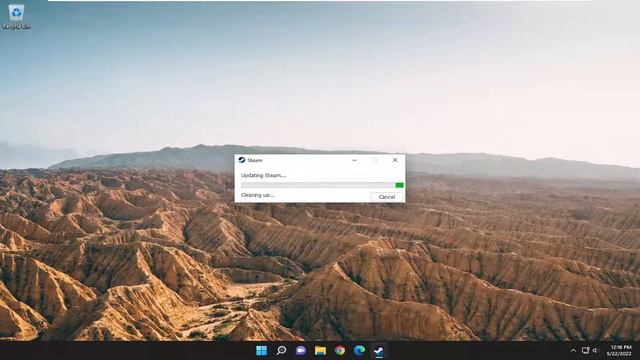
Task: Open the clock and date panel
Action: 619,350
